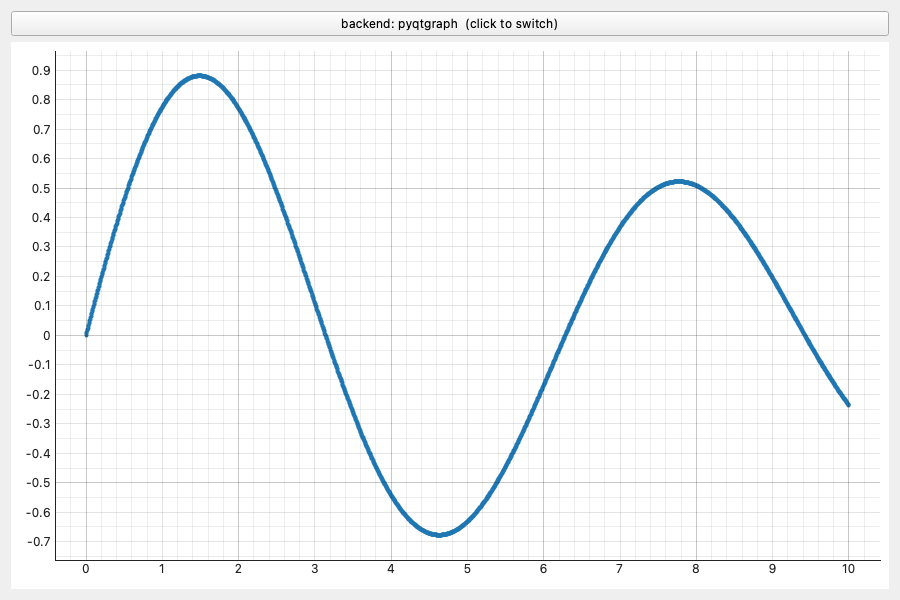The image size is (900, 600).
Task: Click the y-axis tick label 0.5
Action: click(41, 188)
